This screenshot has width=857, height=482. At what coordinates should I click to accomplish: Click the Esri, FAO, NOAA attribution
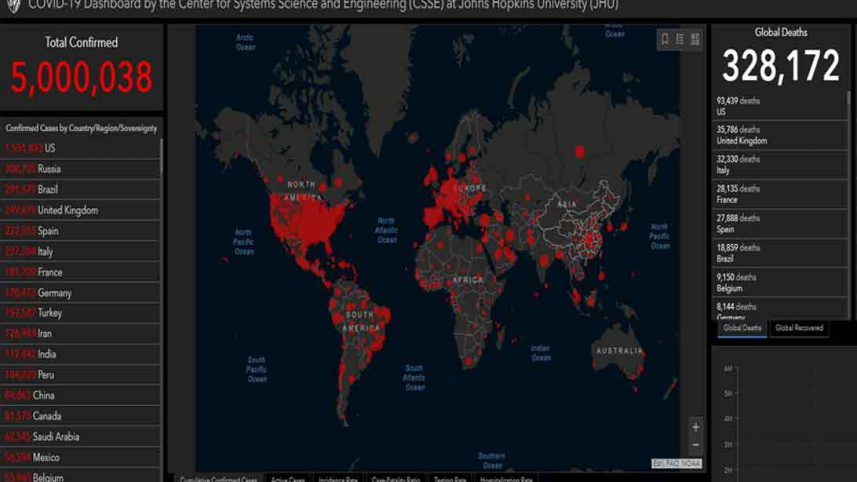click(x=677, y=464)
